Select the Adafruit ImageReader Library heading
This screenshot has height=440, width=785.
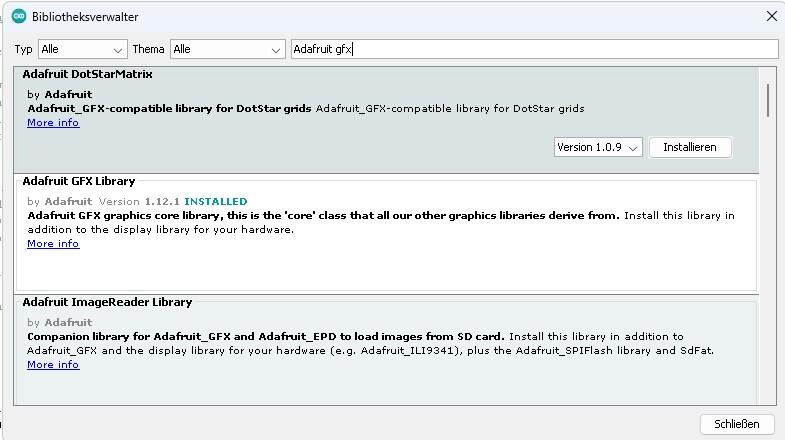pos(107,302)
